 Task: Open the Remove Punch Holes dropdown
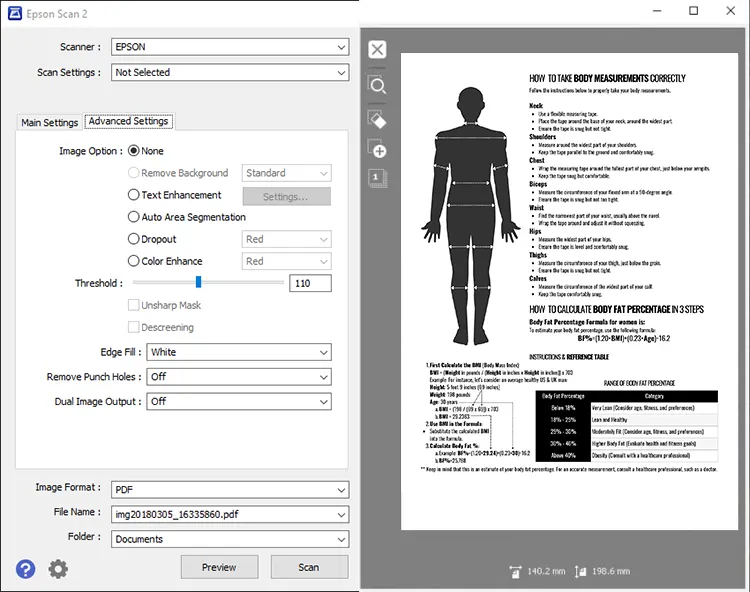239,377
